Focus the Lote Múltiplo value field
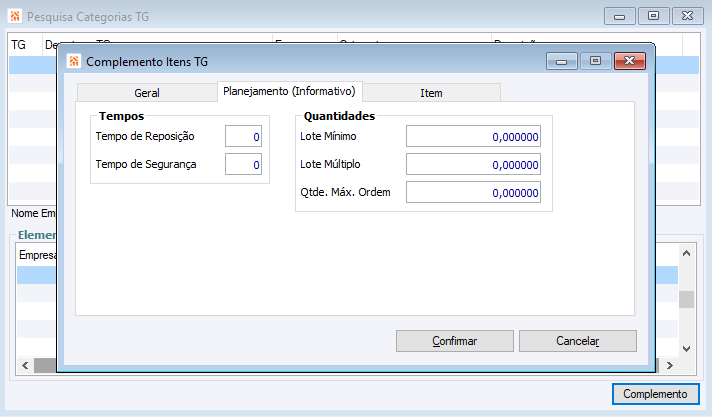This screenshot has width=712, height=417. click(473, 164)
